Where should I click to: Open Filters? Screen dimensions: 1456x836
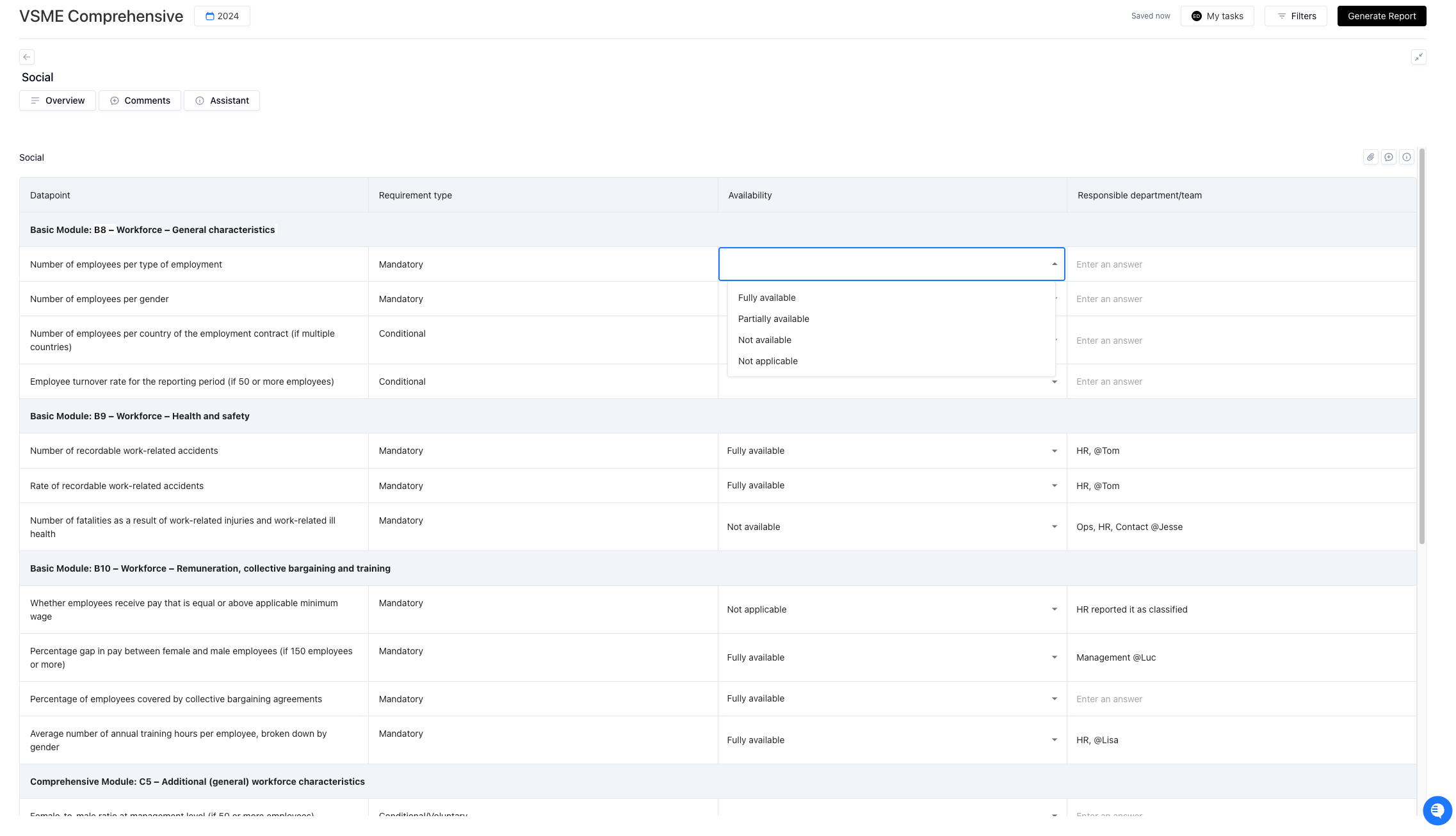coord(1296,16)
